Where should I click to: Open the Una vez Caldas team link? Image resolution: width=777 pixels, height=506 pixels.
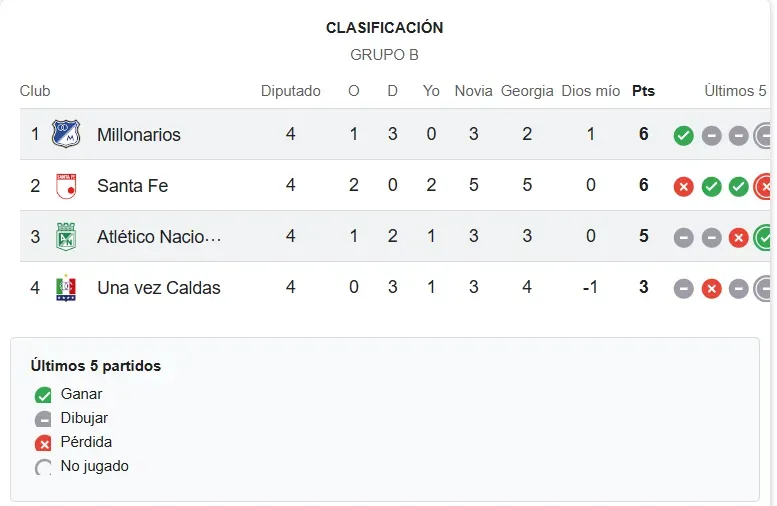(x=159, y=288)
